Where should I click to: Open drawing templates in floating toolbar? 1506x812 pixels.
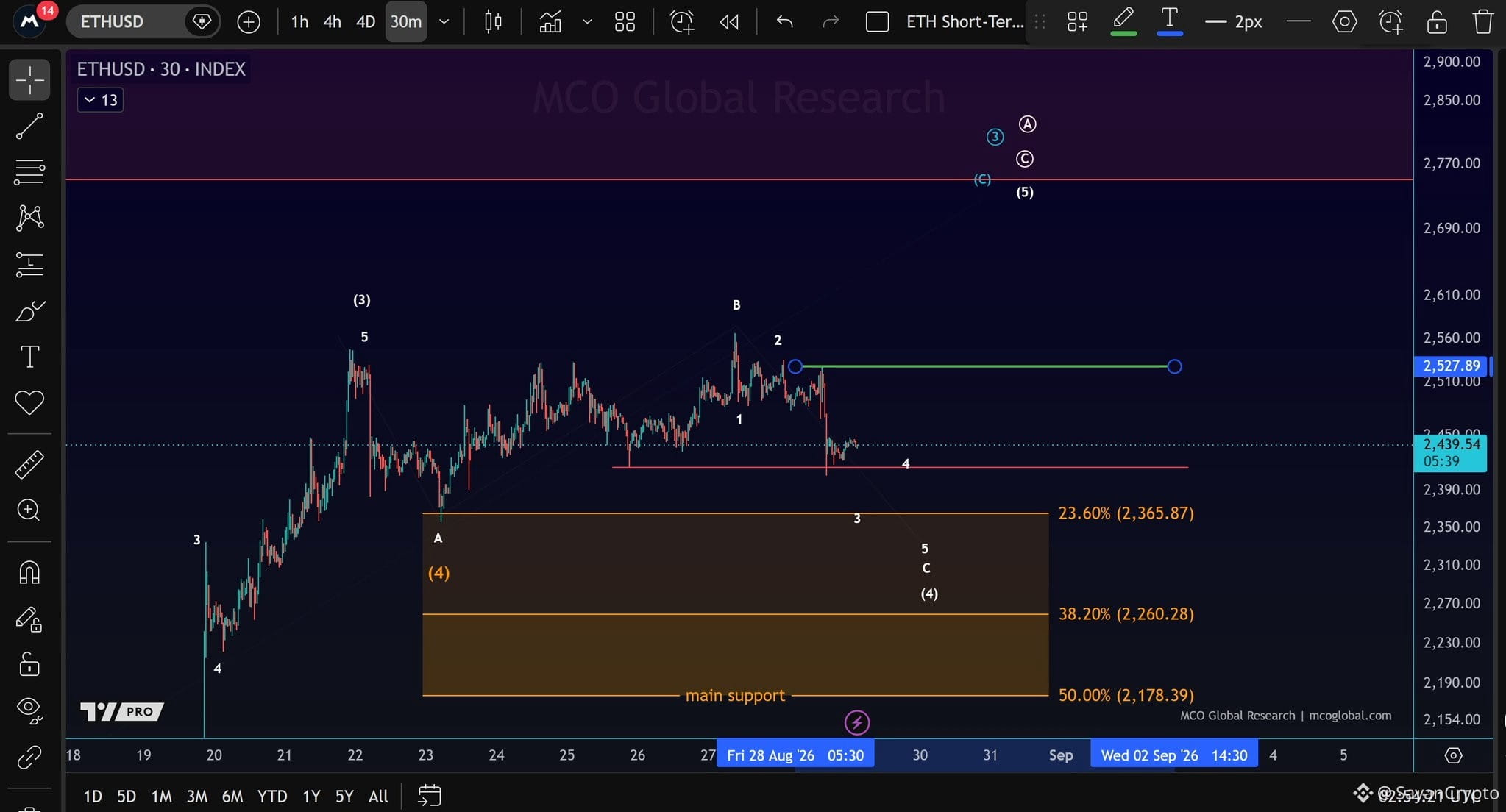(x=1078, y=22)
